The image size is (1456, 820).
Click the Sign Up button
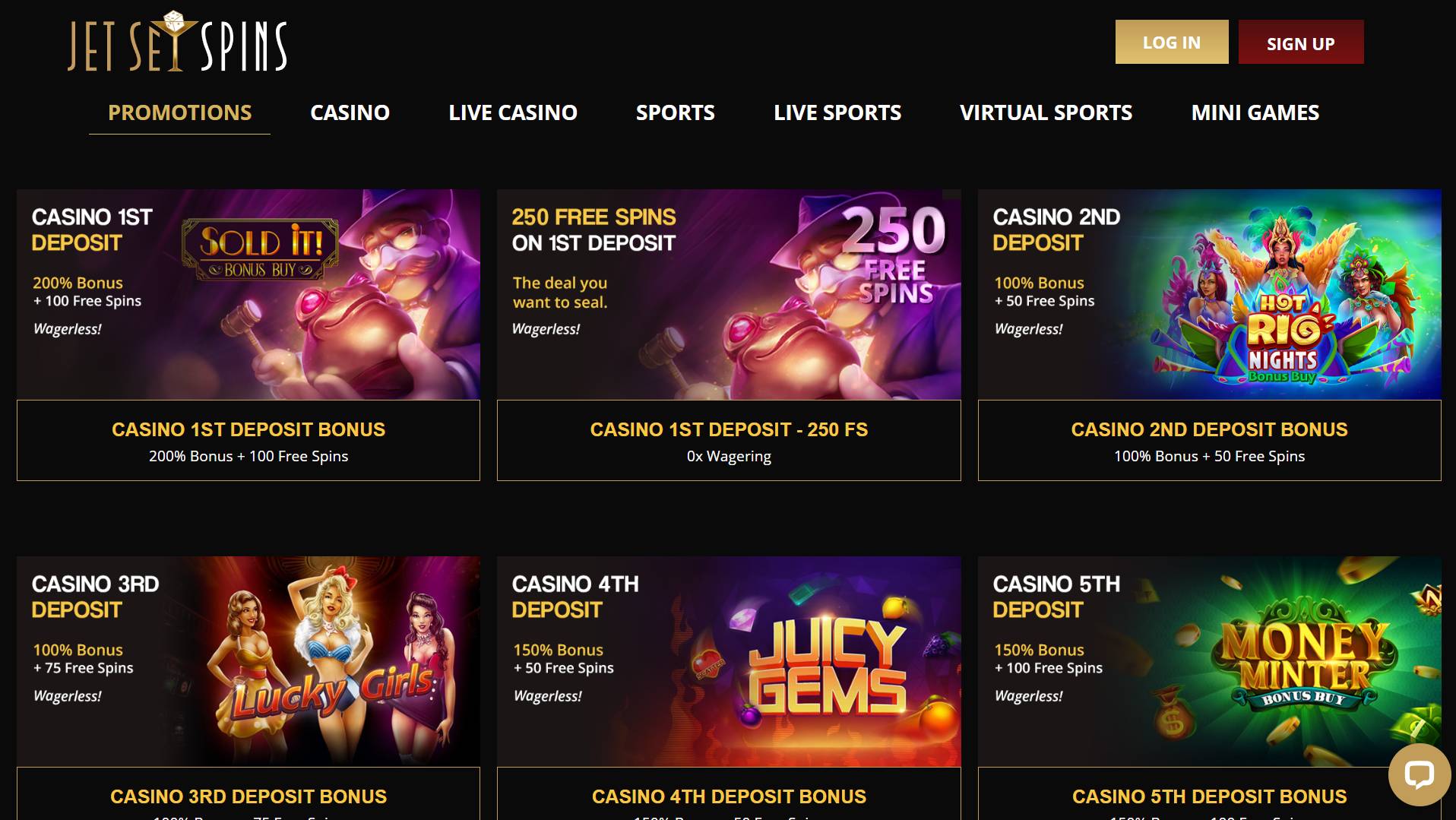point(1301,42)
